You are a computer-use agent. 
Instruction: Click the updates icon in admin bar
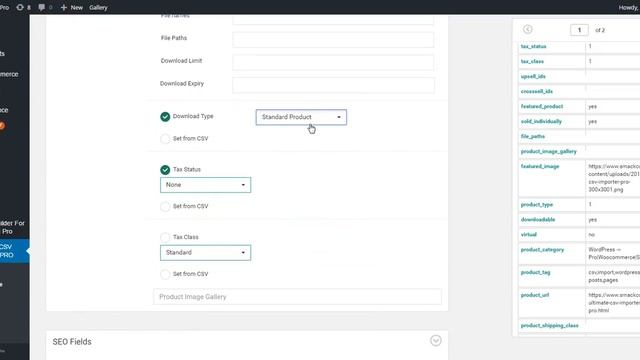[20, 7]
